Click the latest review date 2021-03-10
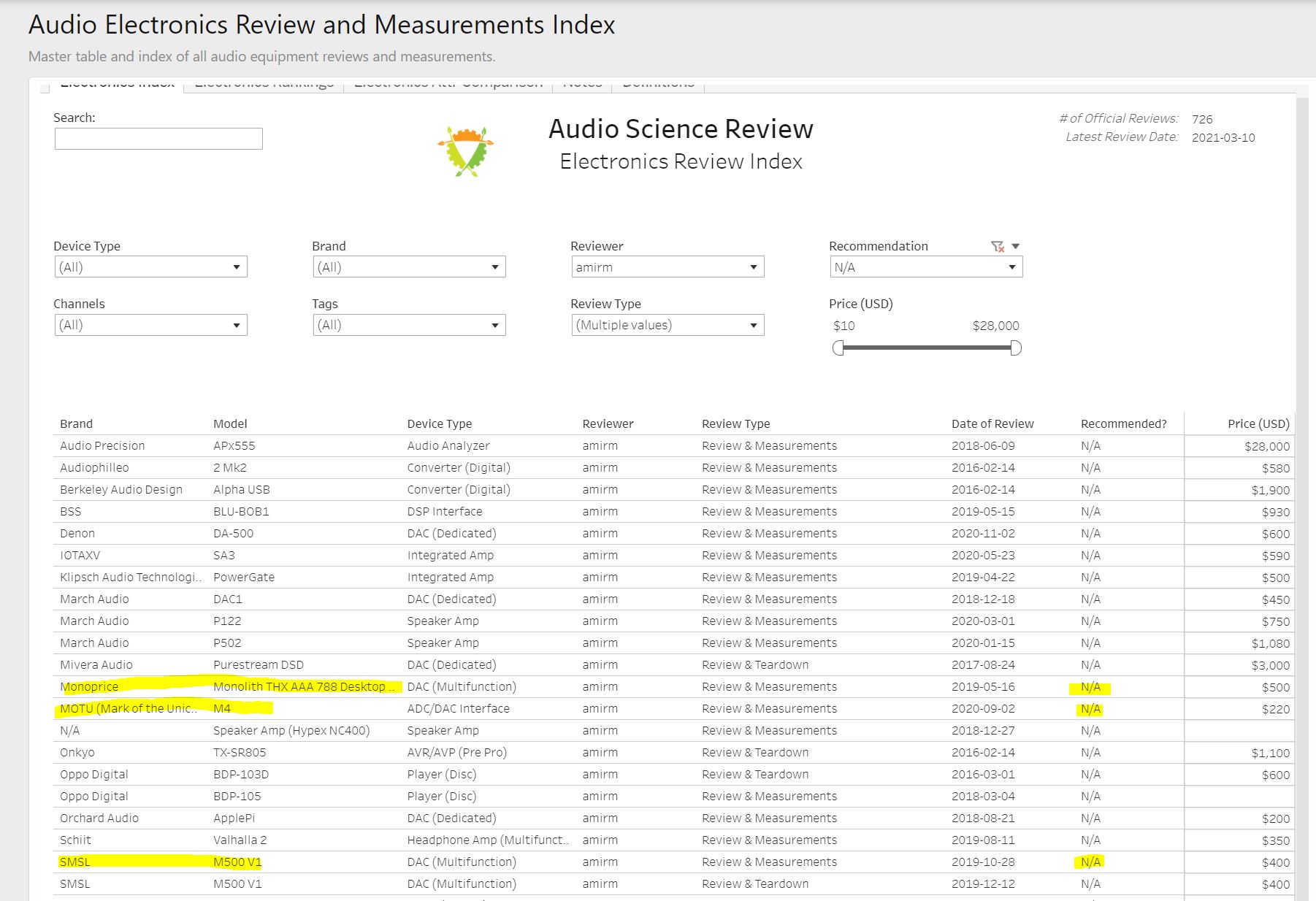Screen dimensions: 1316x901 pos(1223,137)
